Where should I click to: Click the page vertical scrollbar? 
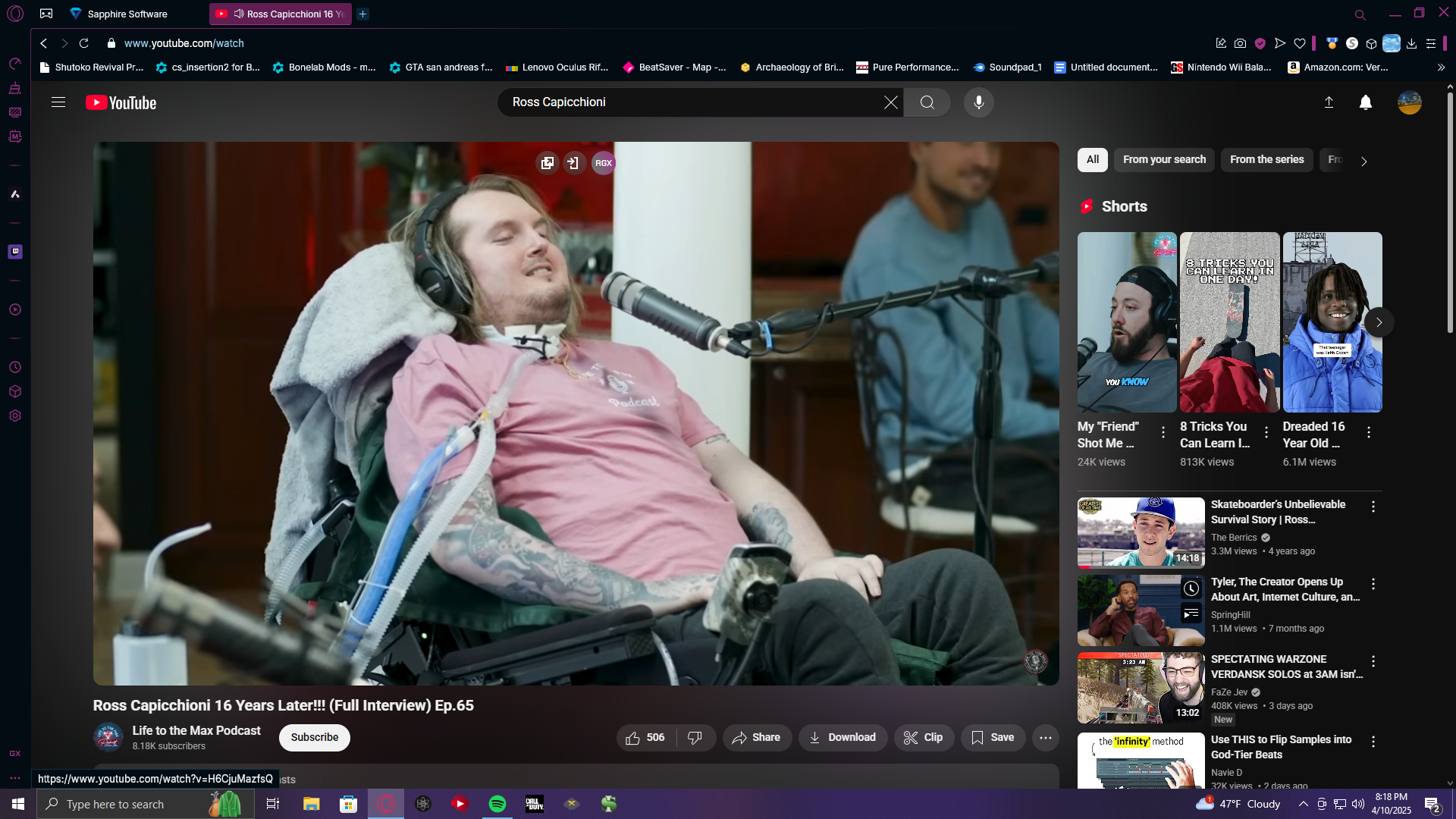(1450, 212)
